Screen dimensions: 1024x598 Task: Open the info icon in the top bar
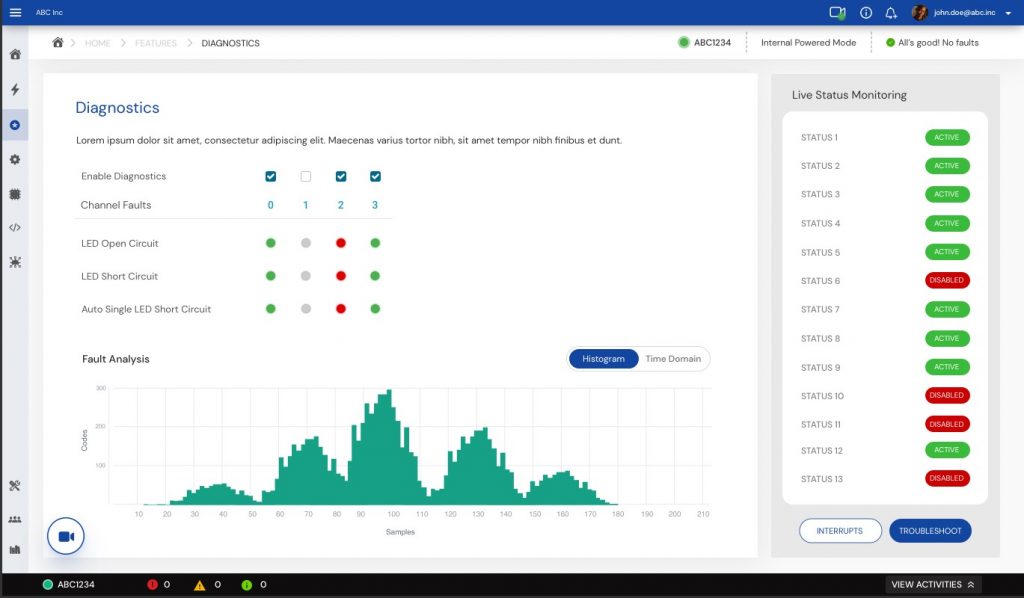coord(866,13)
